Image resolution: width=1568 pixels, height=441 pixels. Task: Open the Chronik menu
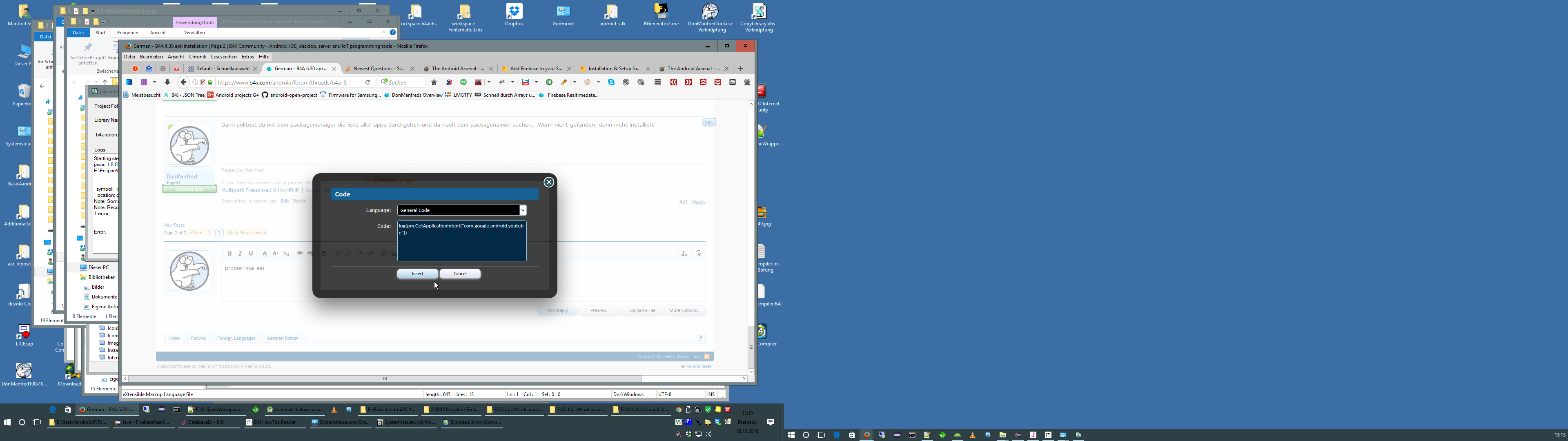(197, 57)
